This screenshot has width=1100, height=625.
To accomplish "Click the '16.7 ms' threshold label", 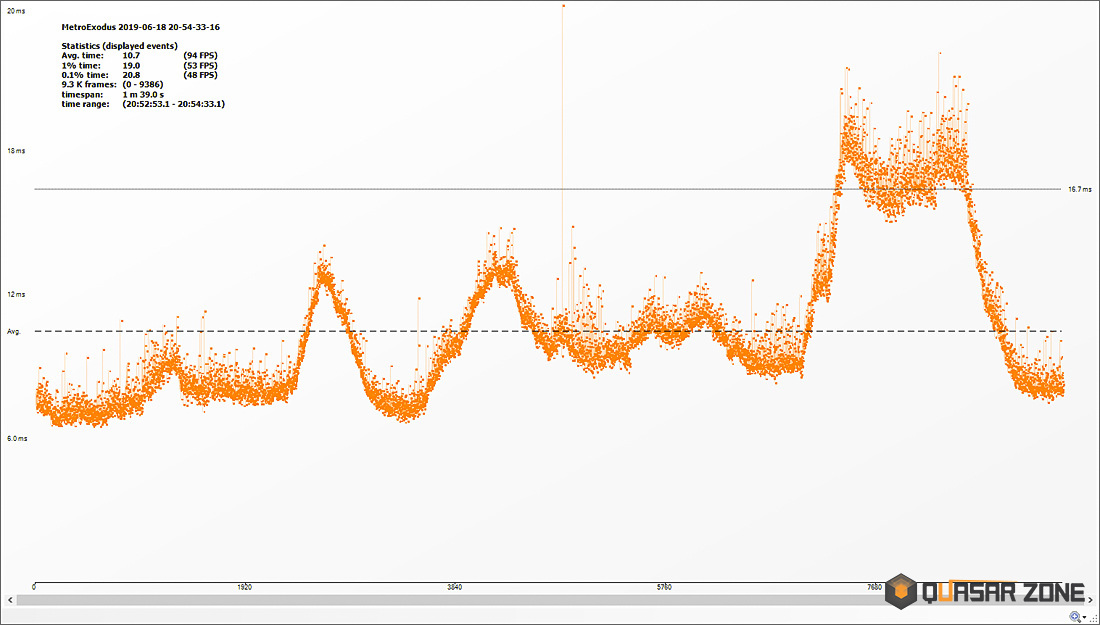I will pos(1080,189).
